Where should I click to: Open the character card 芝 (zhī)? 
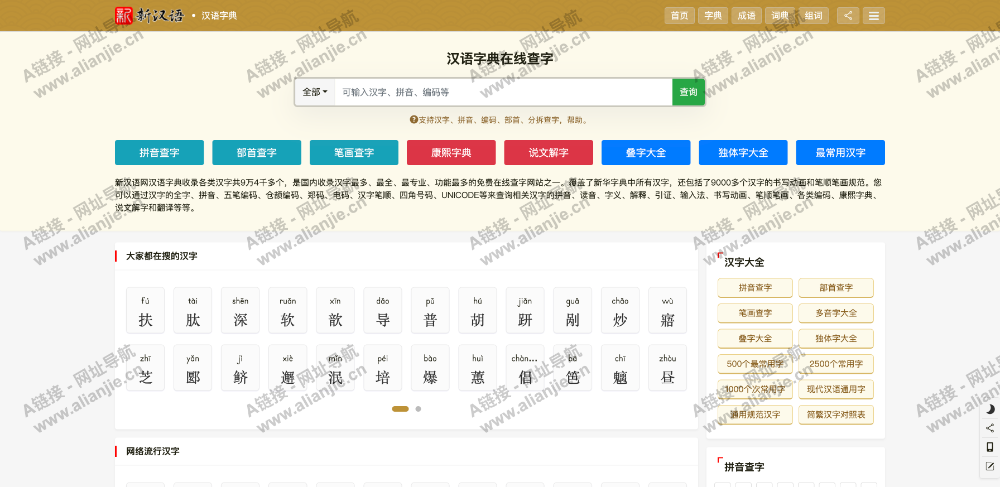click(x=145, y=368)
